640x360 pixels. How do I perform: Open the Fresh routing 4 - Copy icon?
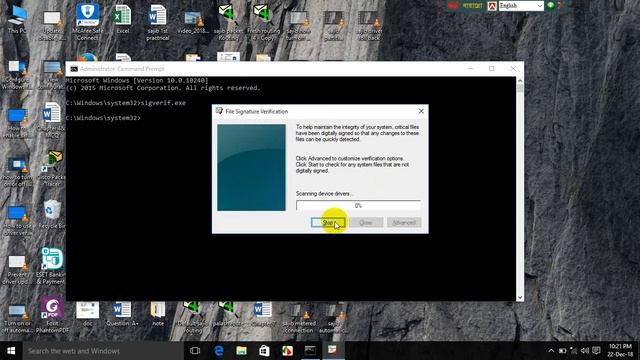point(263,22)
